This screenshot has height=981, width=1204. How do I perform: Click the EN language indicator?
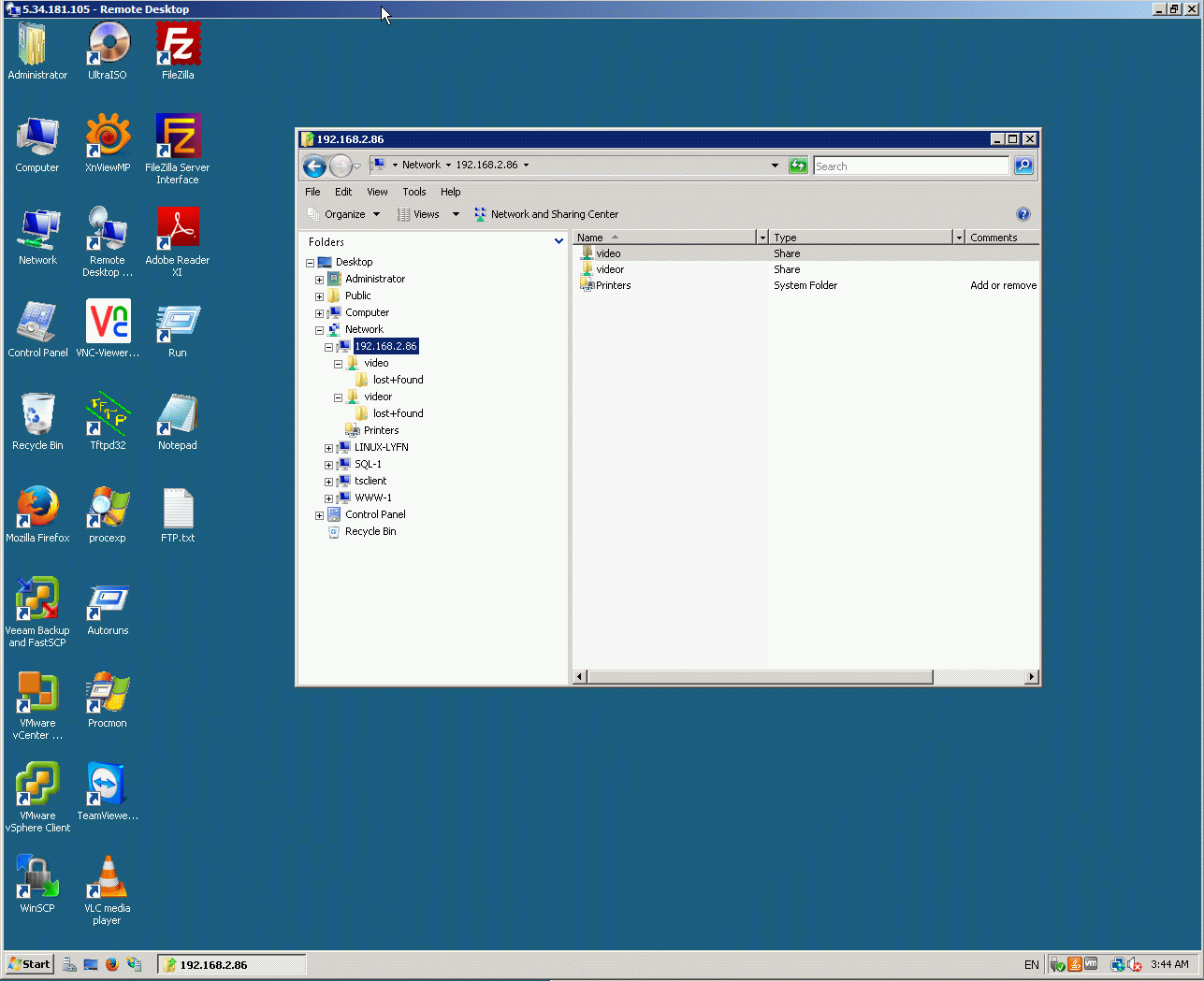click(1032, 964)
